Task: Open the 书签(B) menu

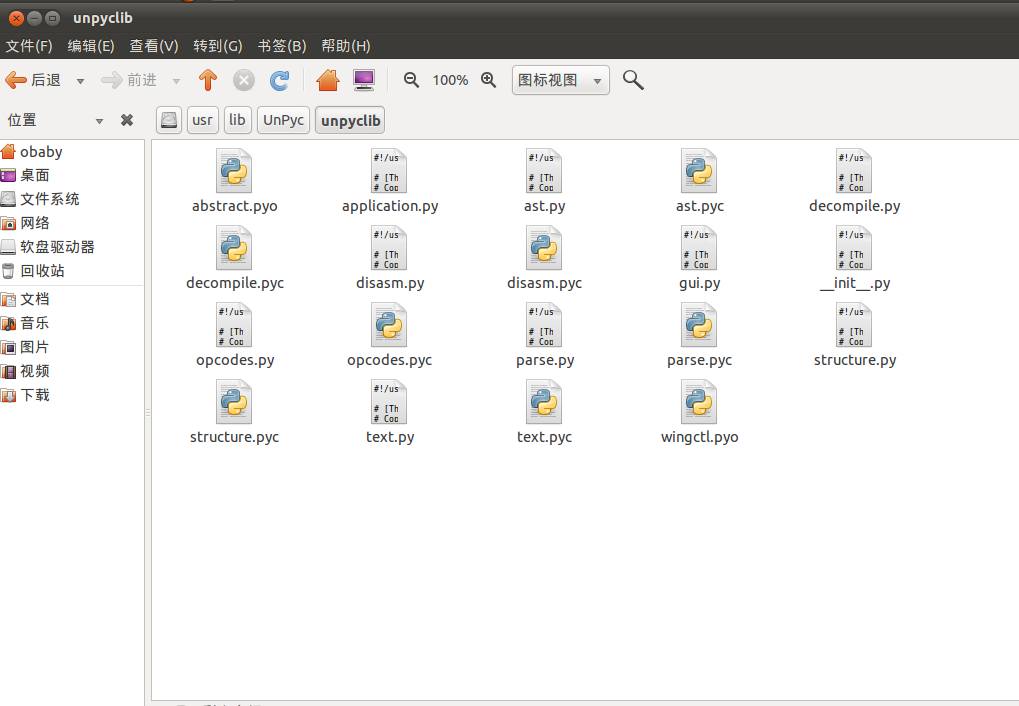Action: (x=282, y=46)
